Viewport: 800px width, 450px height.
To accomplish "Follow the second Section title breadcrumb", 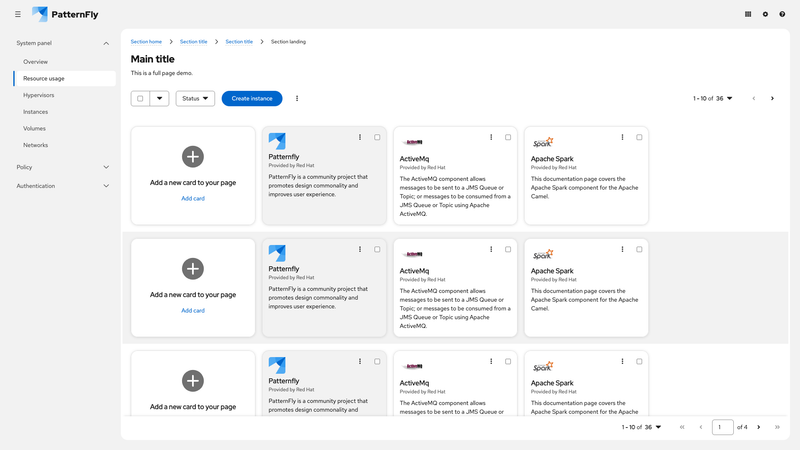I will (239, 42).
